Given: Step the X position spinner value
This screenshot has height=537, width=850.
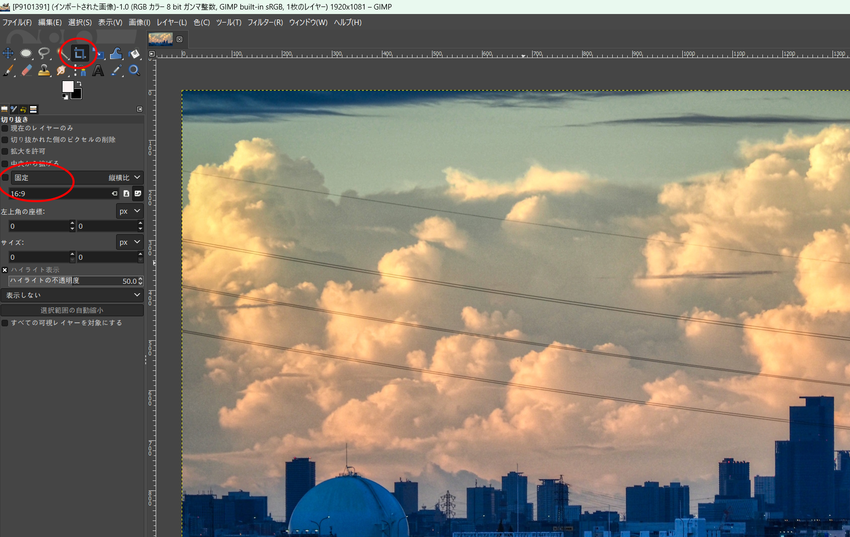Looking at the screenshot, I should (x=72, y=226).
